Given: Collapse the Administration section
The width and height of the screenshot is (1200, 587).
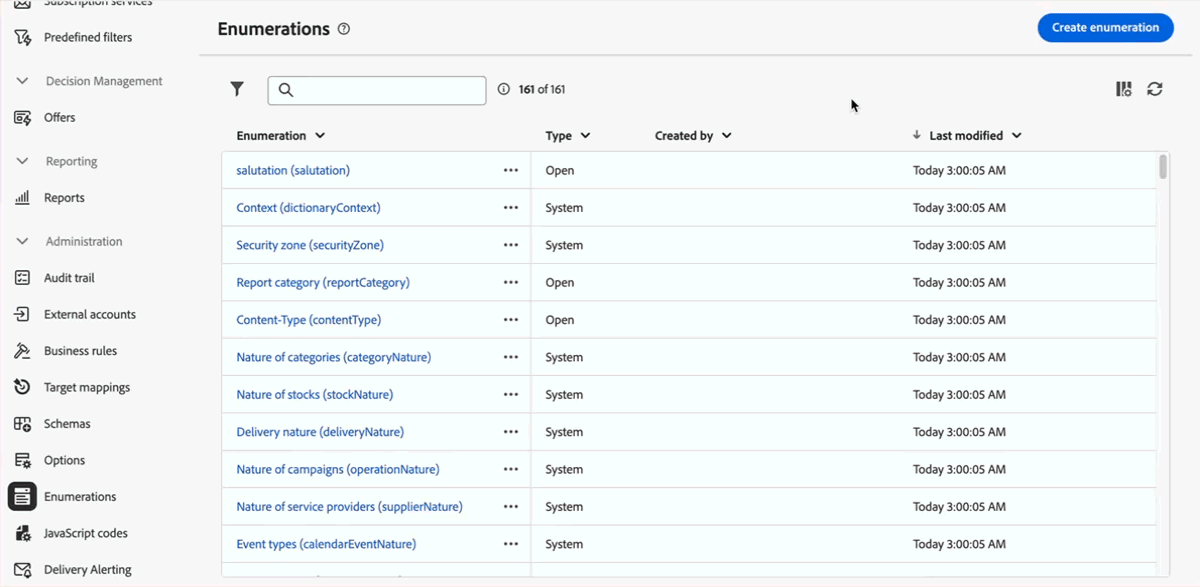Looking at the screenshot, I should tap(23, 241).
